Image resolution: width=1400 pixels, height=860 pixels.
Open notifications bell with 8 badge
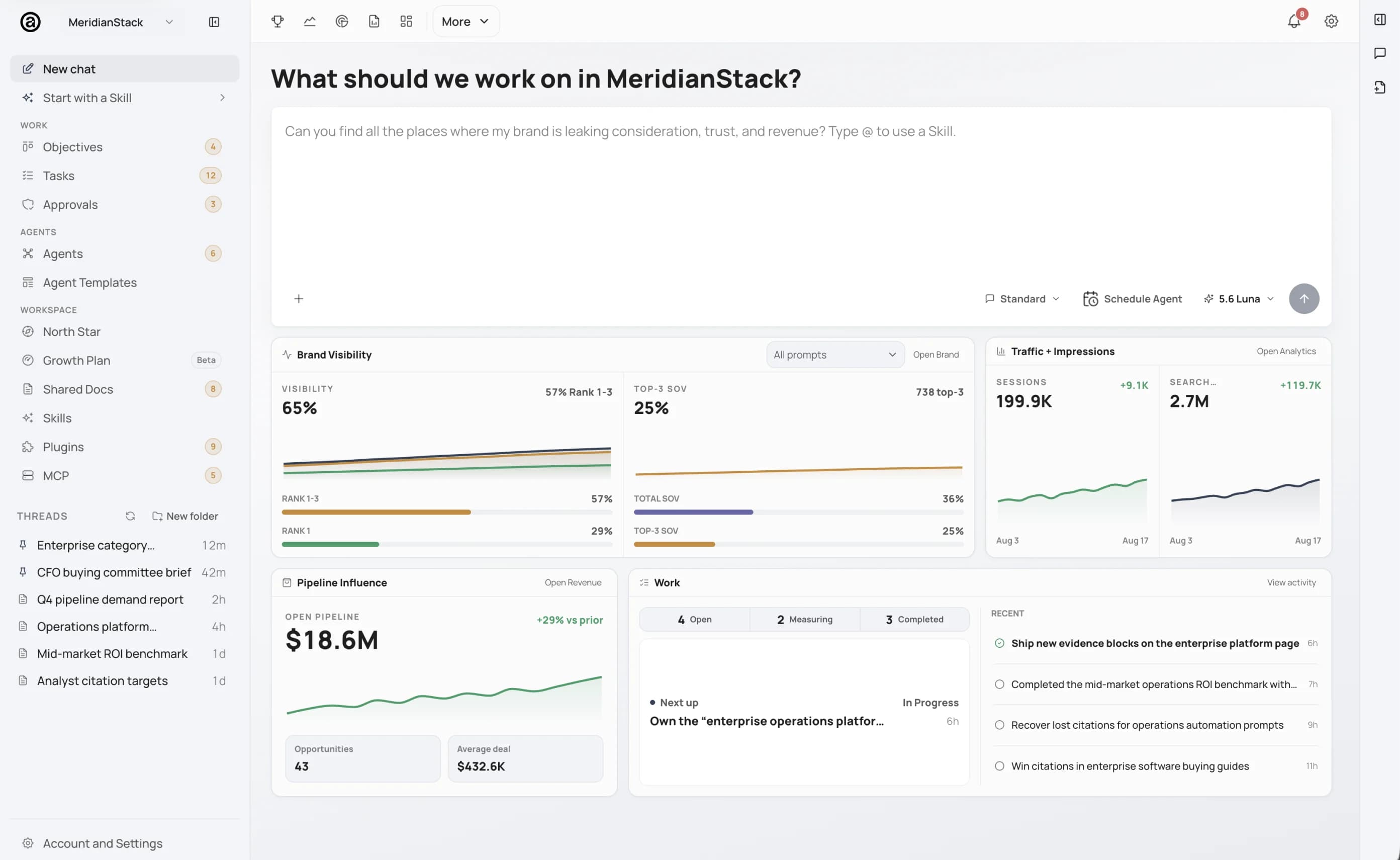click(1294, 21)
